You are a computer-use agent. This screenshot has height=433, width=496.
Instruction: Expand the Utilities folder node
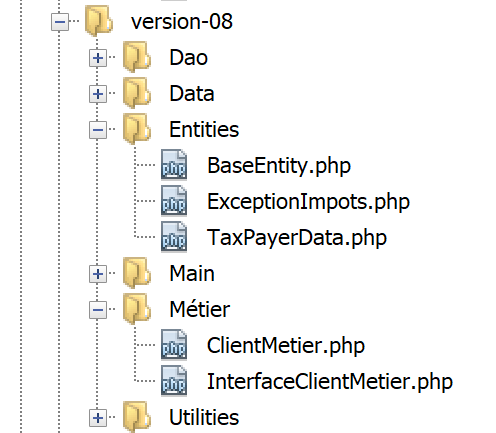click(98, 418)
